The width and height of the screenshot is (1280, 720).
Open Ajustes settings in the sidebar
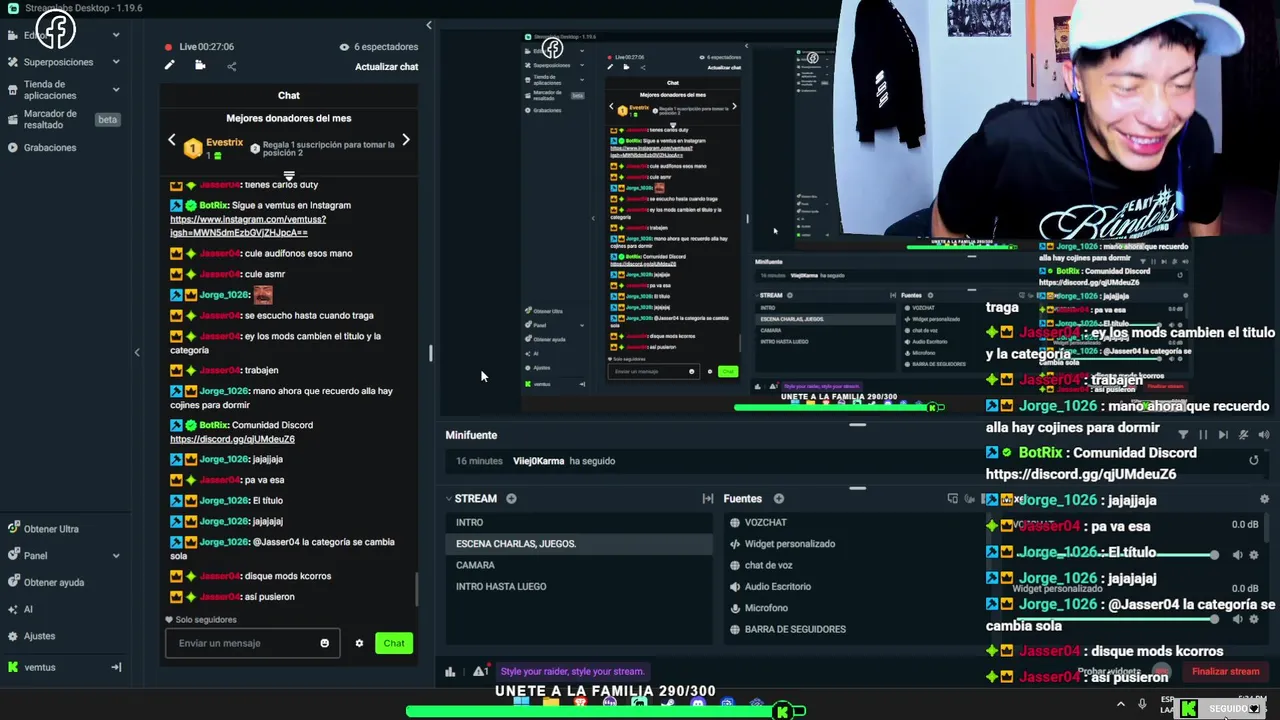(x=31, y=636)
